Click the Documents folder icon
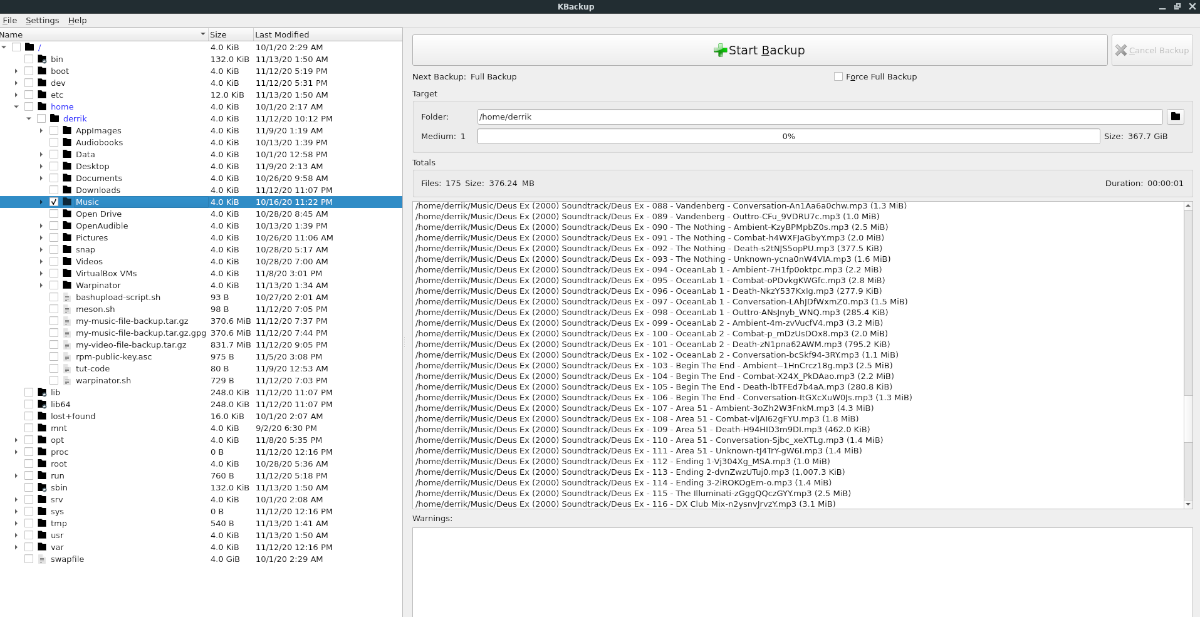This screenshot has width=1200, height=617. (67, 178)
